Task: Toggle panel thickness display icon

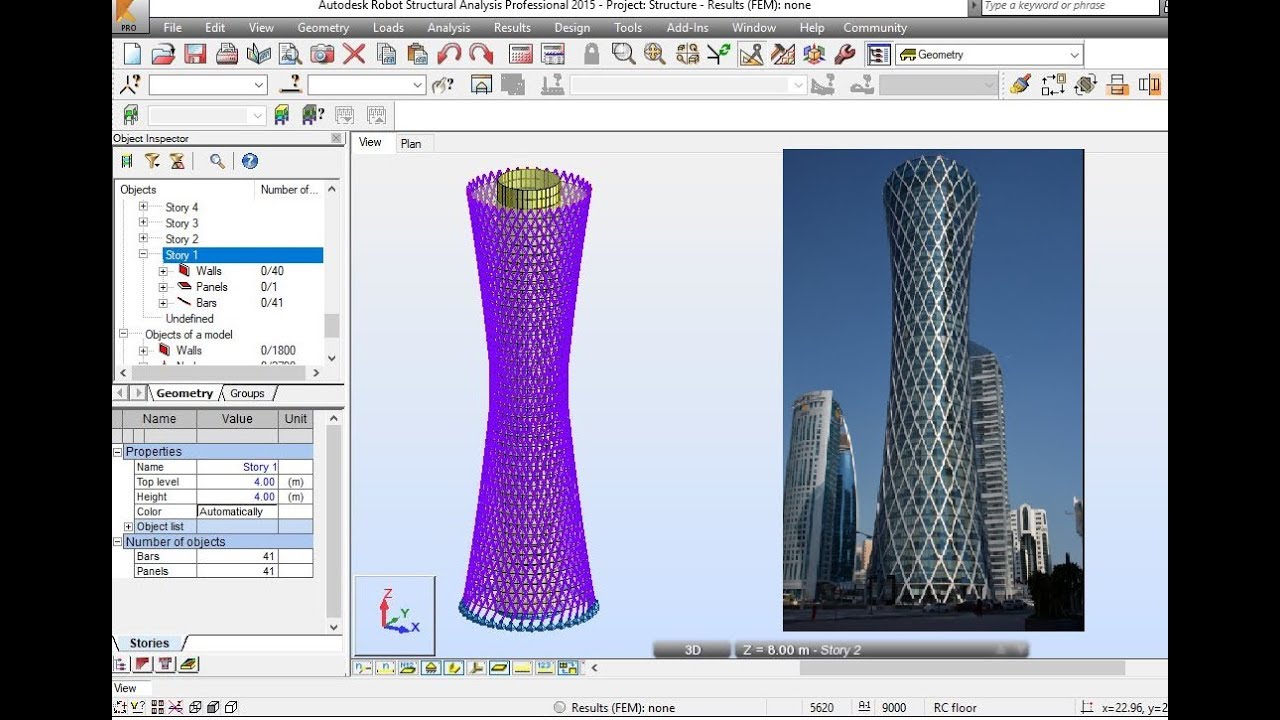Action: (x=500, y=668)
